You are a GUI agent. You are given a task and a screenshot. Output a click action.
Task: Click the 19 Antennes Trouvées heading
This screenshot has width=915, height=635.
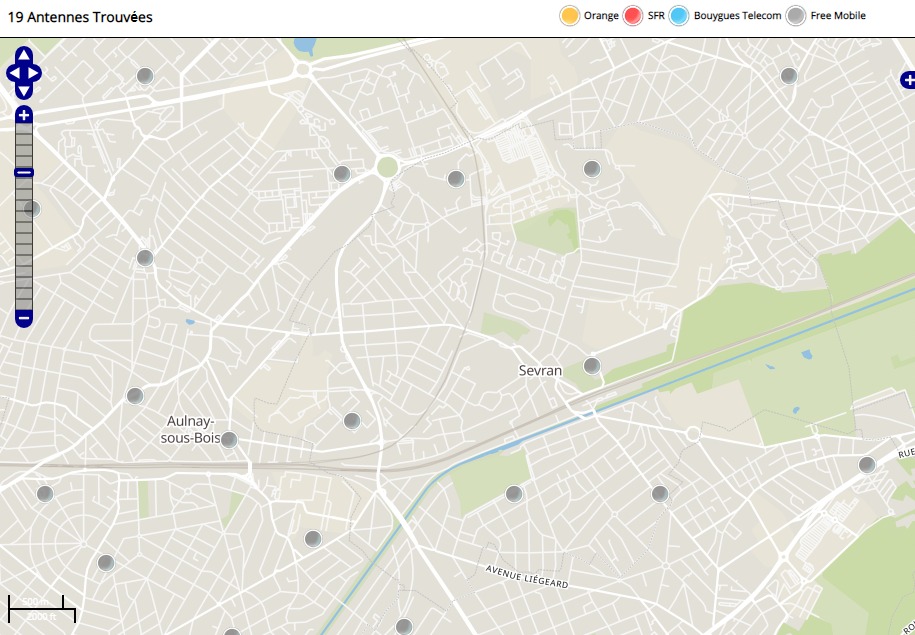pyautogui.click(x=80, y=17)
